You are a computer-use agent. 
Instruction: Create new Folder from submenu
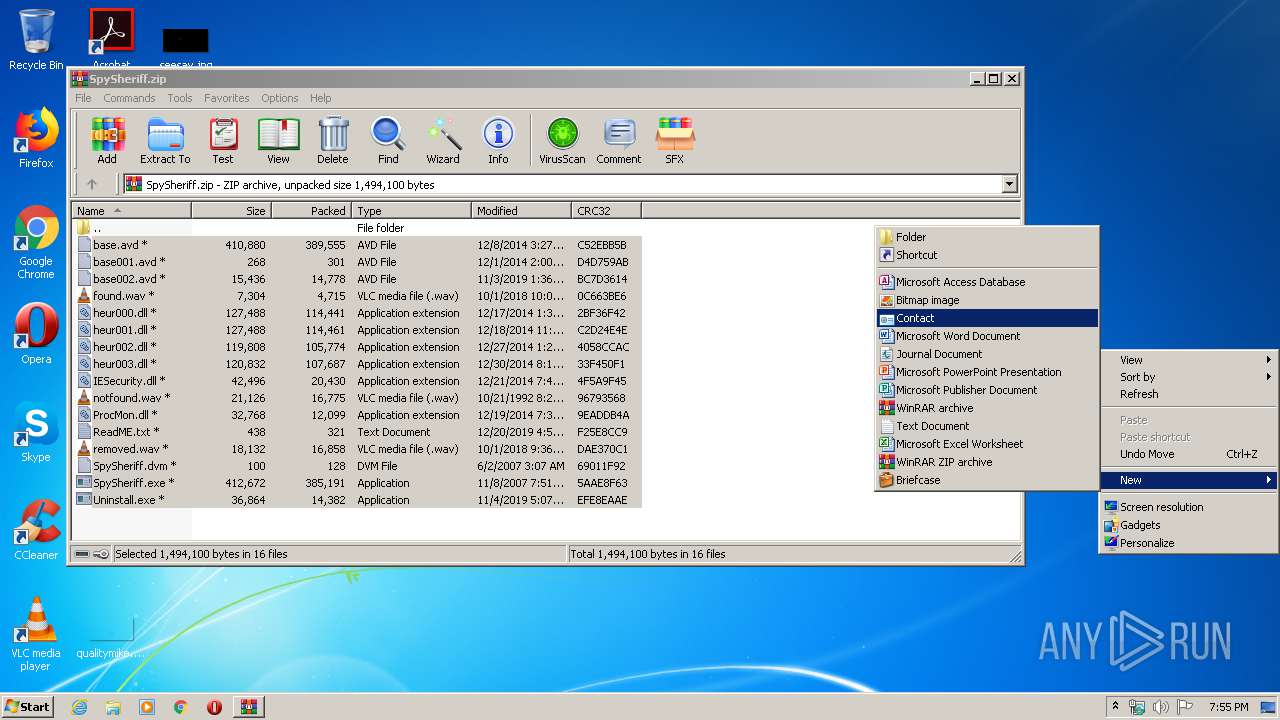click(987, 237)
